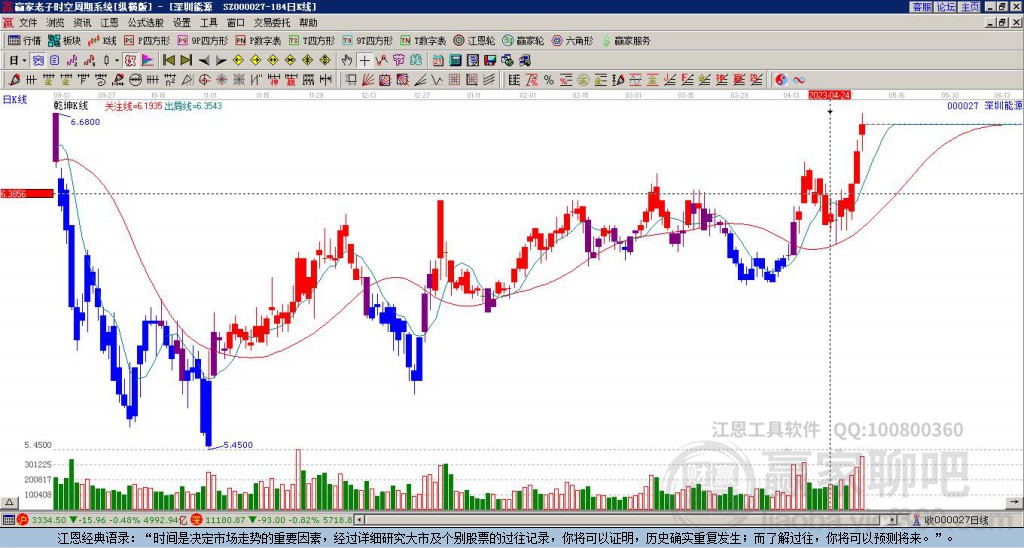This screenshot has height=548, width=1024.
Task: Click the 日K线 label
Action: coord(15,100)
